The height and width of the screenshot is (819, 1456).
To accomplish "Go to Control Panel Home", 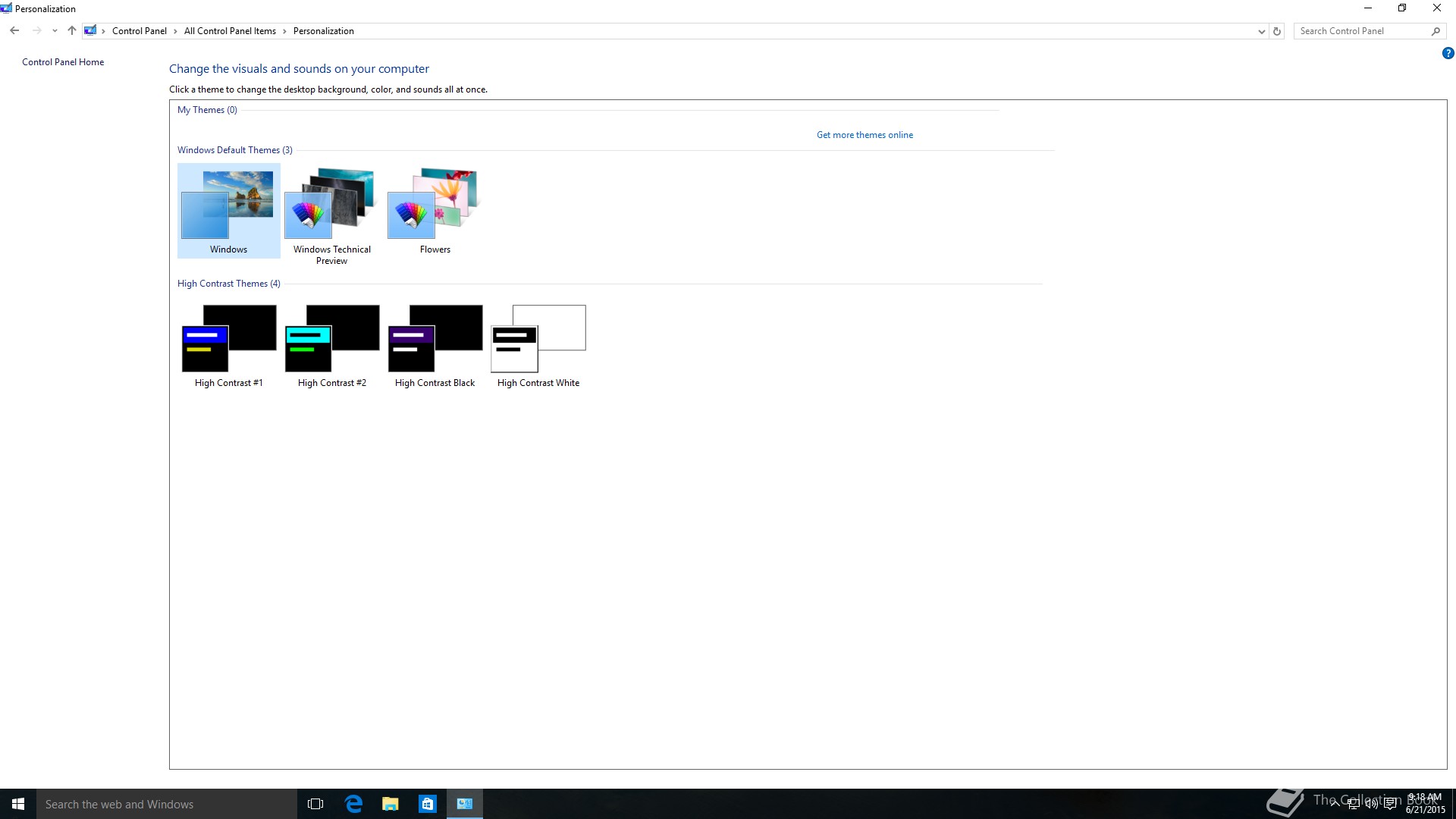I will [x=63, y=62].
